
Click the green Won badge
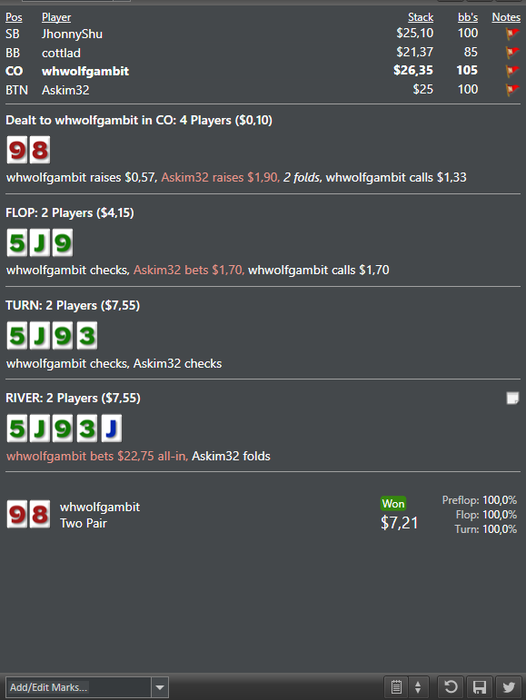(x=393, y=504)
